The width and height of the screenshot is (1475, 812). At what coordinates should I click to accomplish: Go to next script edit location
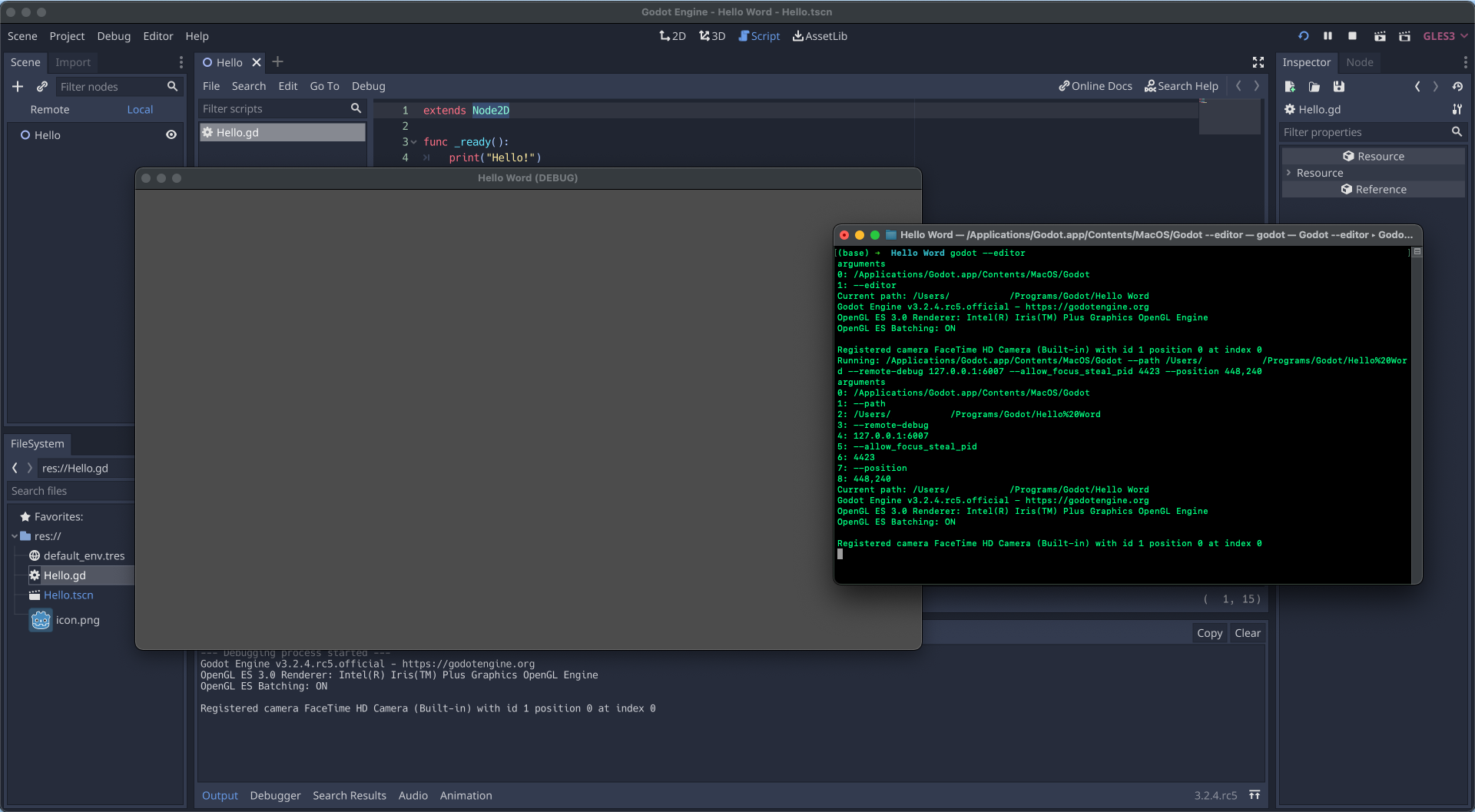(1257, 86)
